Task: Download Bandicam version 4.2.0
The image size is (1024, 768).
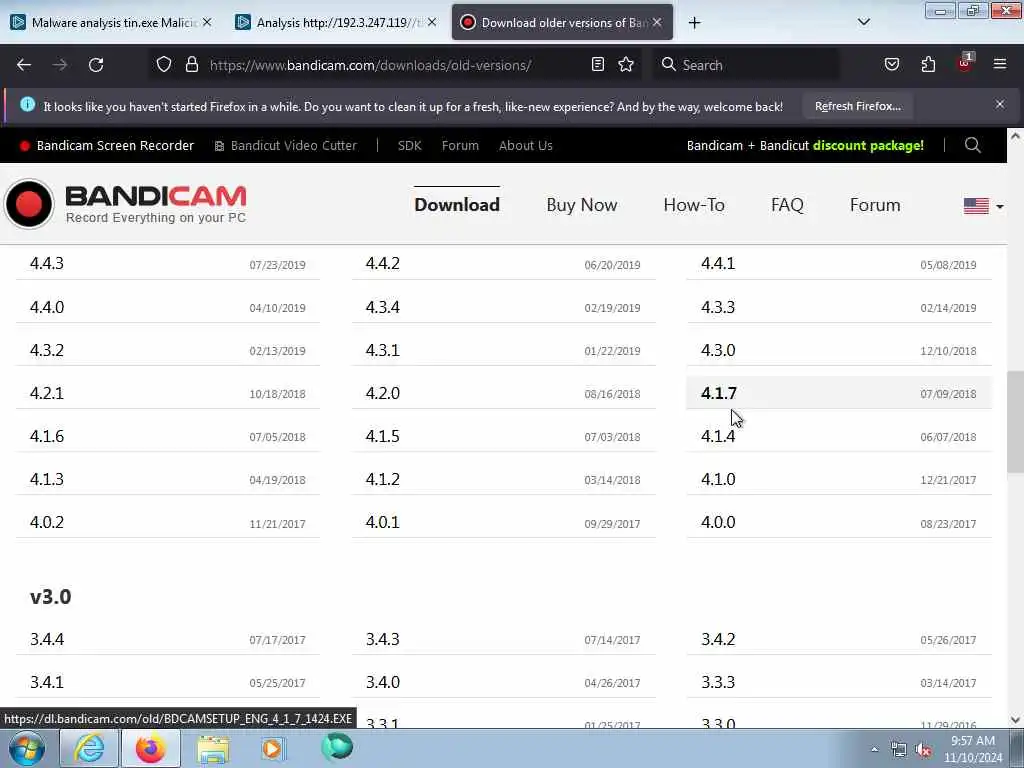Action: [504, 393]
